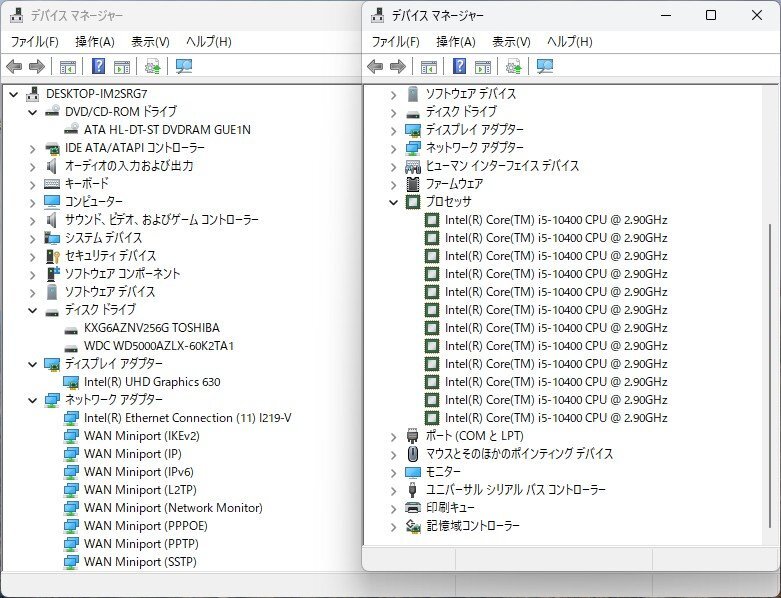Screen dimensions: 781x598
Task: Click right window vertical scrollbar
Action: [x=770, y=376]
